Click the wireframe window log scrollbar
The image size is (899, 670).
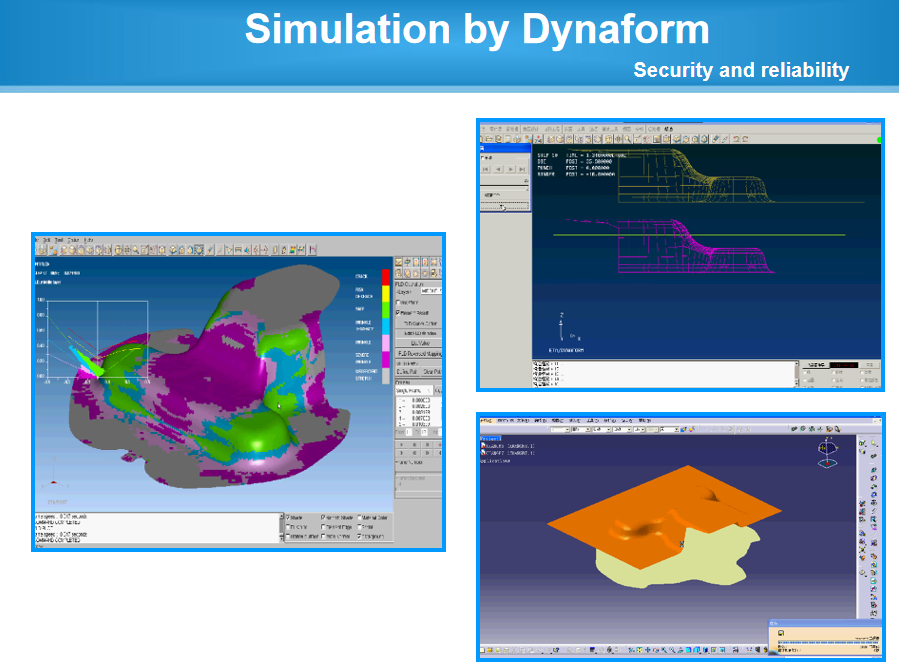click(x=796, y=374)
